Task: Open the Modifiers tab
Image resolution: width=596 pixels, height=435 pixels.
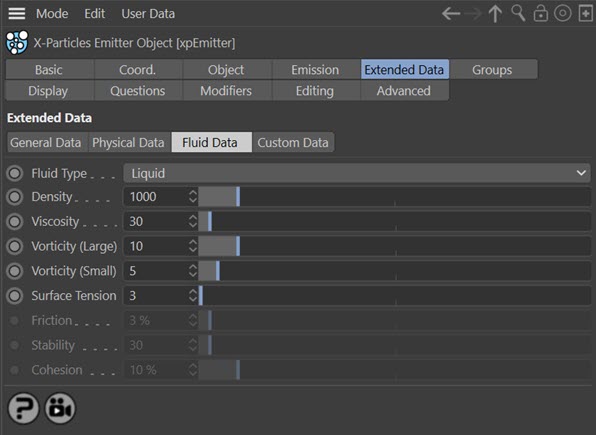Action: click(x=227, y=90)
